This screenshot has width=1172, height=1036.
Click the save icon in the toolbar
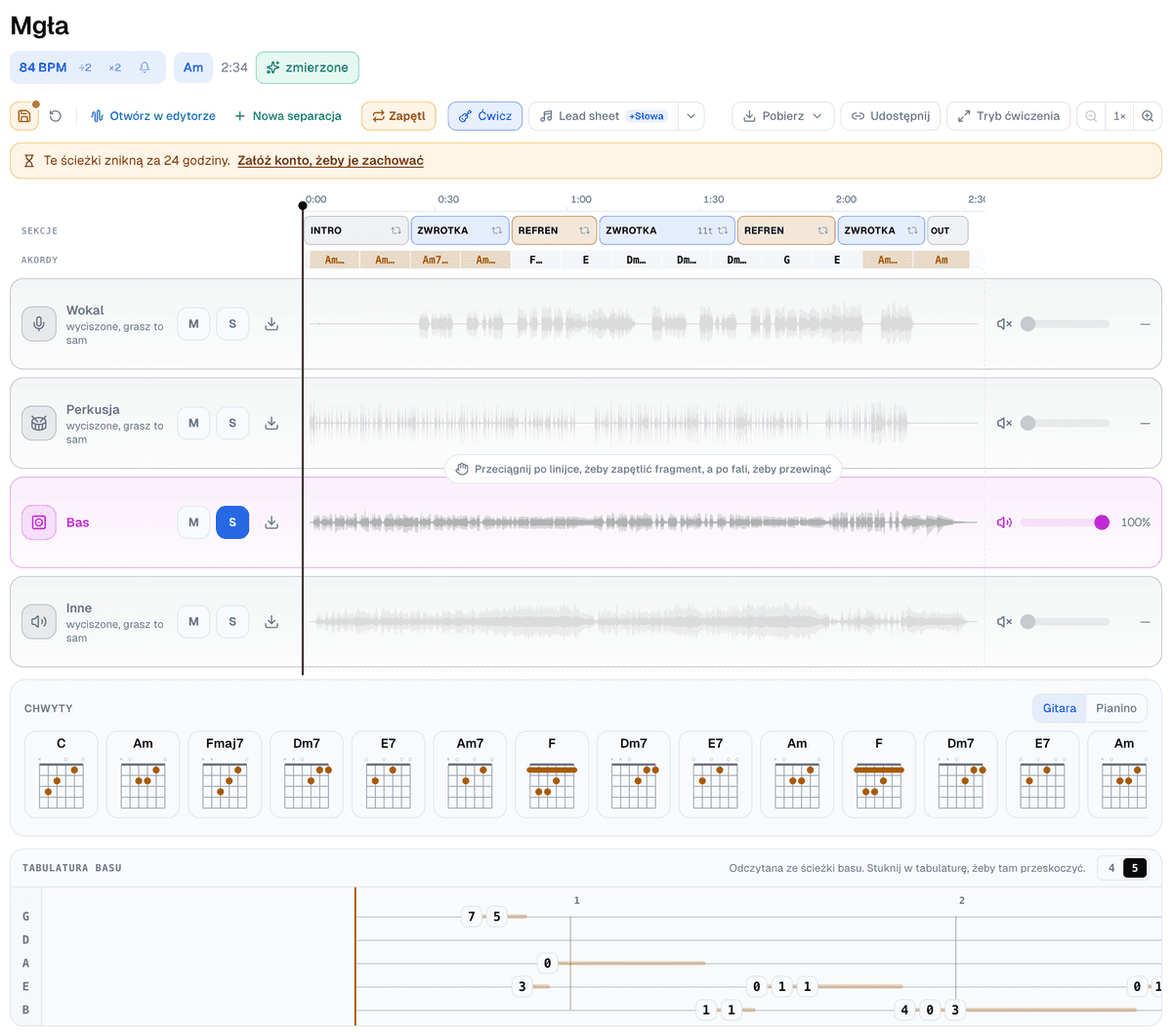pyautogui.click(x=24, y=116)
